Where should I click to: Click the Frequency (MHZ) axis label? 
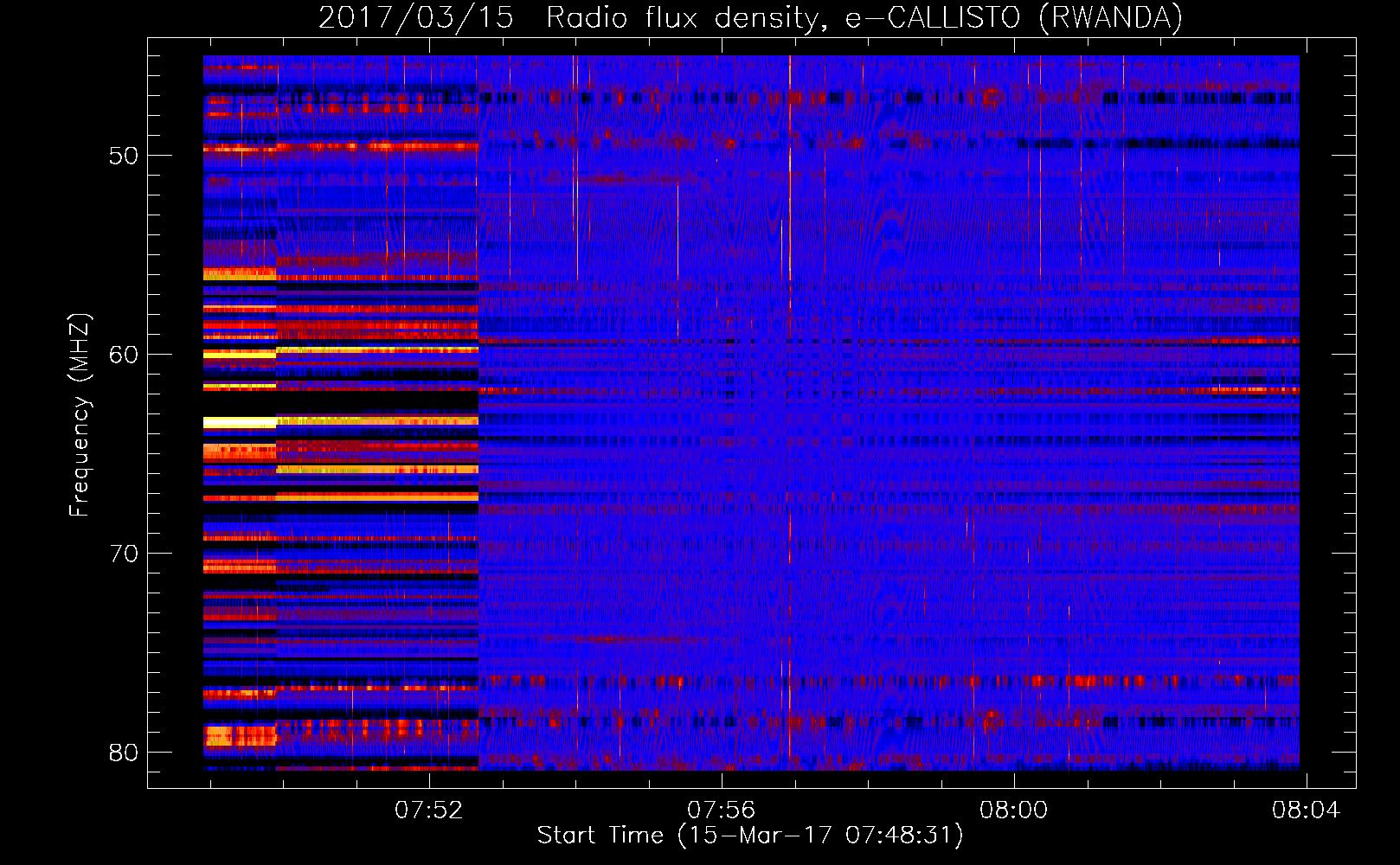[79, 414]
